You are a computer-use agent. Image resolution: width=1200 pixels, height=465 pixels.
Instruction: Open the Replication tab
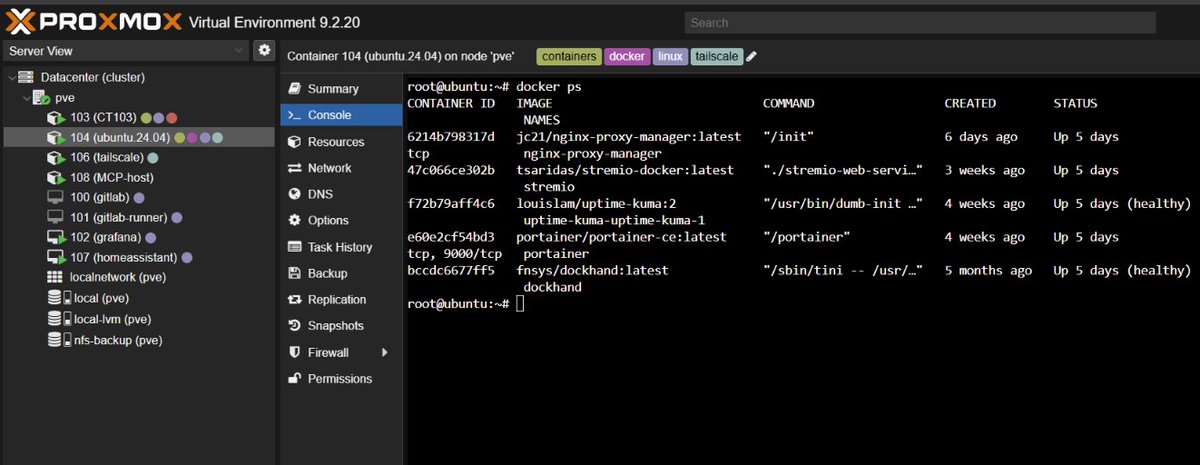pos(342,299)
